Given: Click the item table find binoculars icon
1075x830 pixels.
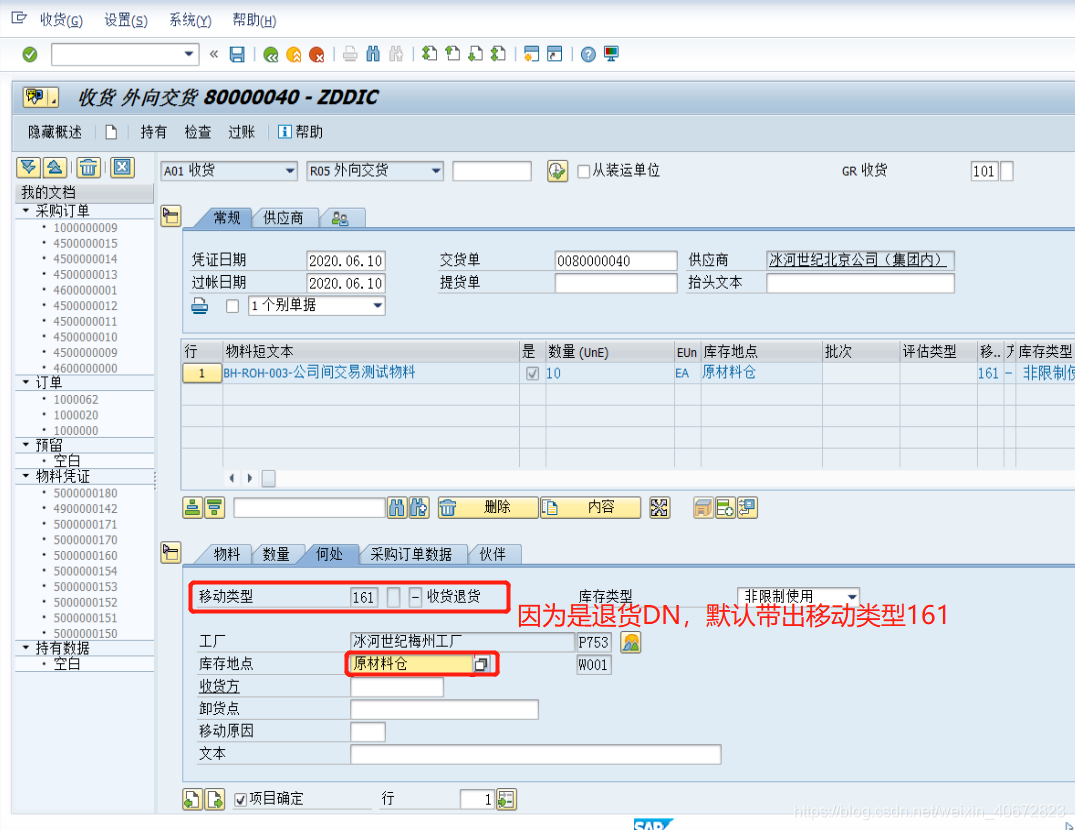Looking at the screenshot, I should click(x=397, y=508).
